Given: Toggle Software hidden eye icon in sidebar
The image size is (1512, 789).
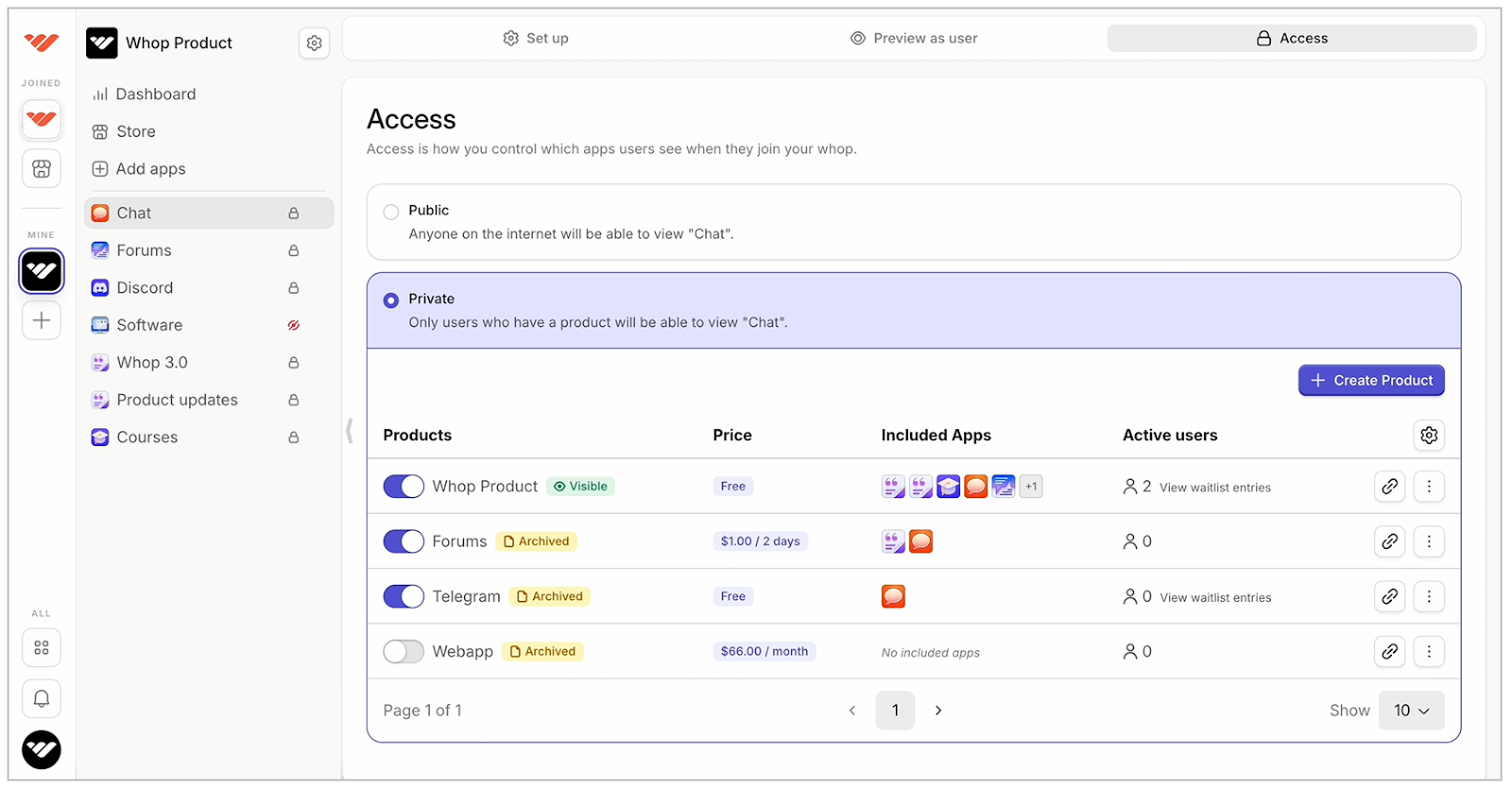Looking at the screenshot, I should pyautogui.click(x=294, y=325).
